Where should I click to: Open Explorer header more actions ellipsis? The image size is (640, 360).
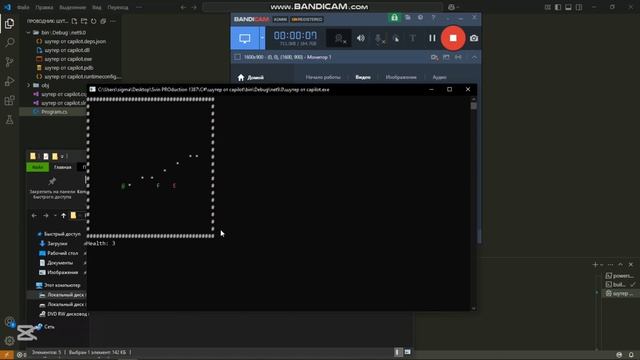[x=113, y=21]
